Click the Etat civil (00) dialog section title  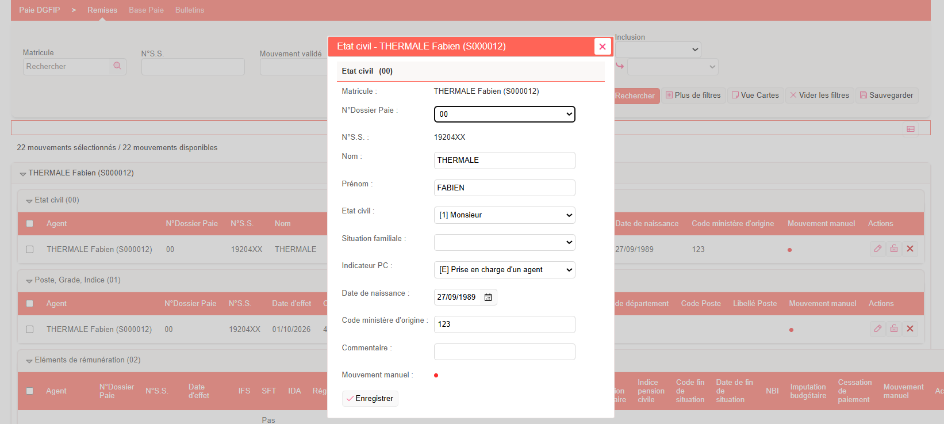point(367,71)
